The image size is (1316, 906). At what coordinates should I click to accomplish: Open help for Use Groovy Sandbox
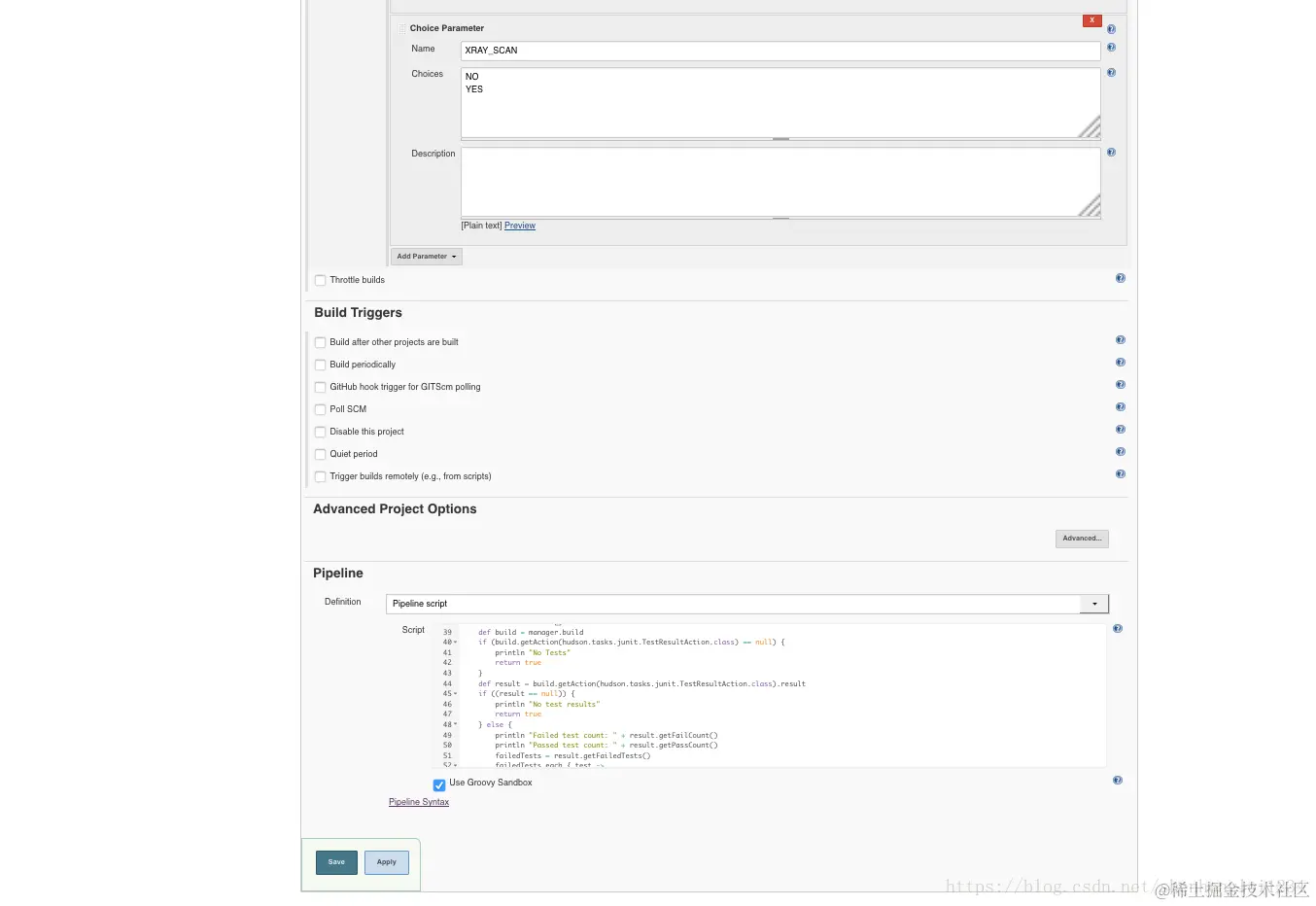(1118, 781)
